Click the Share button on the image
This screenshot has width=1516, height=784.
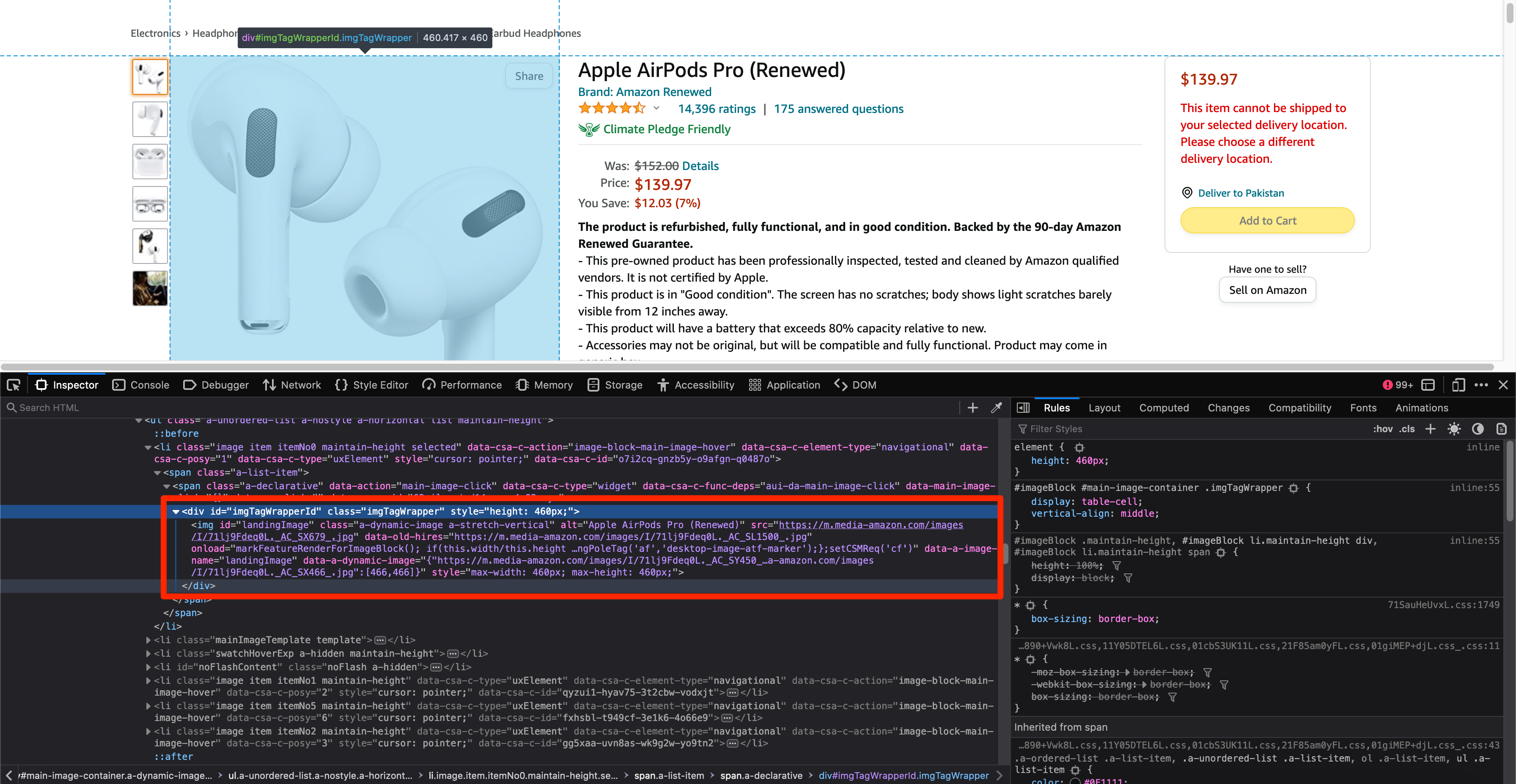coord(528,76)
